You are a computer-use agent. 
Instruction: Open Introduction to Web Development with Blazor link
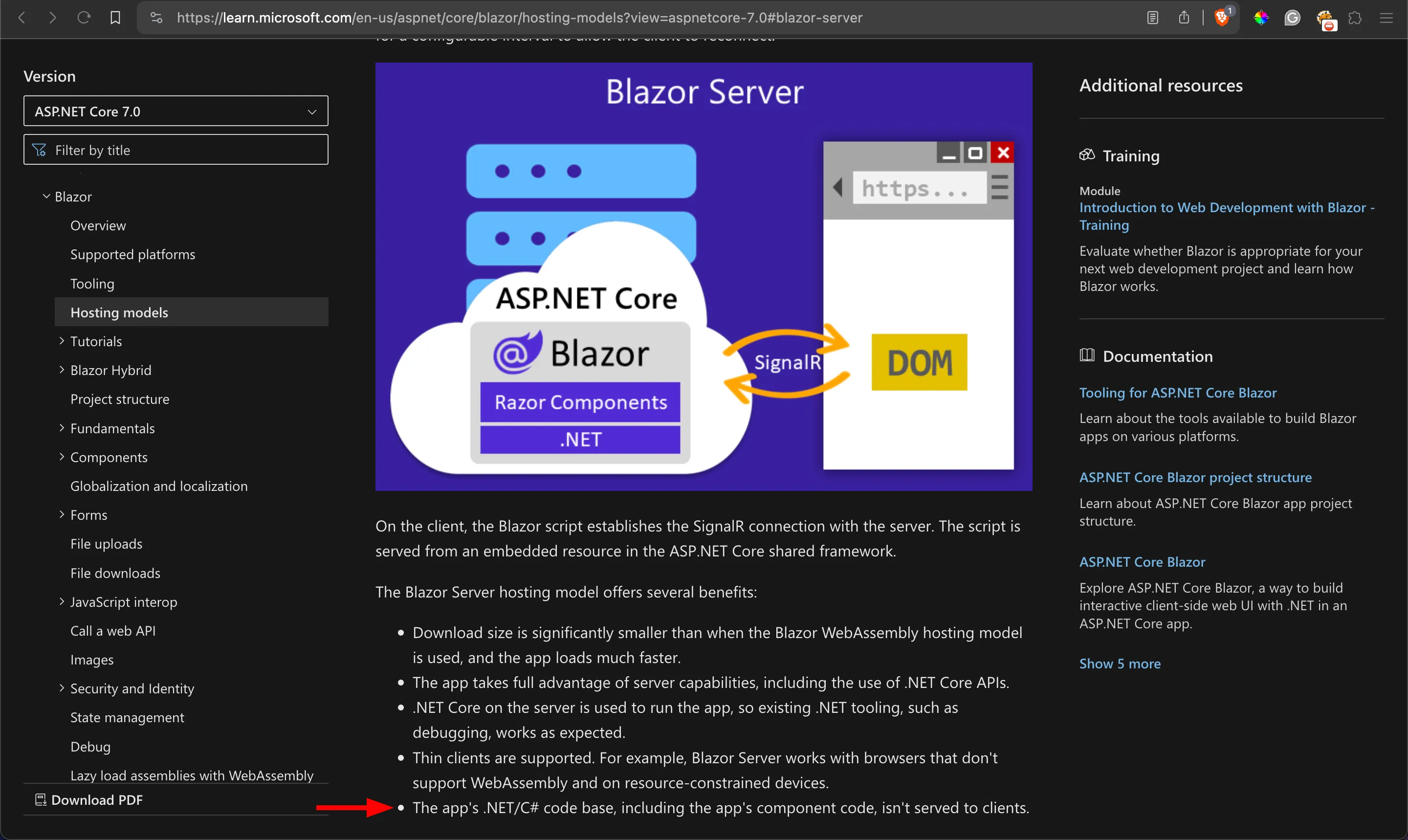[x=1226, y=216]
